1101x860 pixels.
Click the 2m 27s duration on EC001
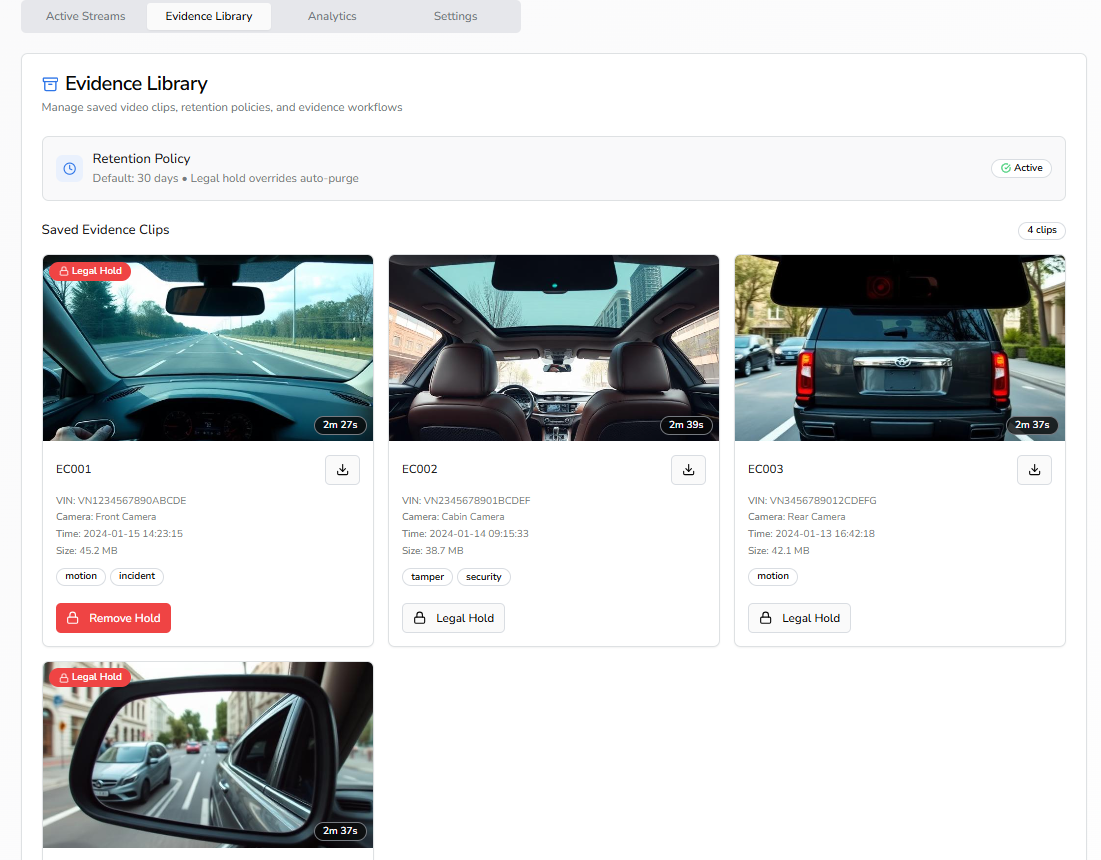pos(341,425)
